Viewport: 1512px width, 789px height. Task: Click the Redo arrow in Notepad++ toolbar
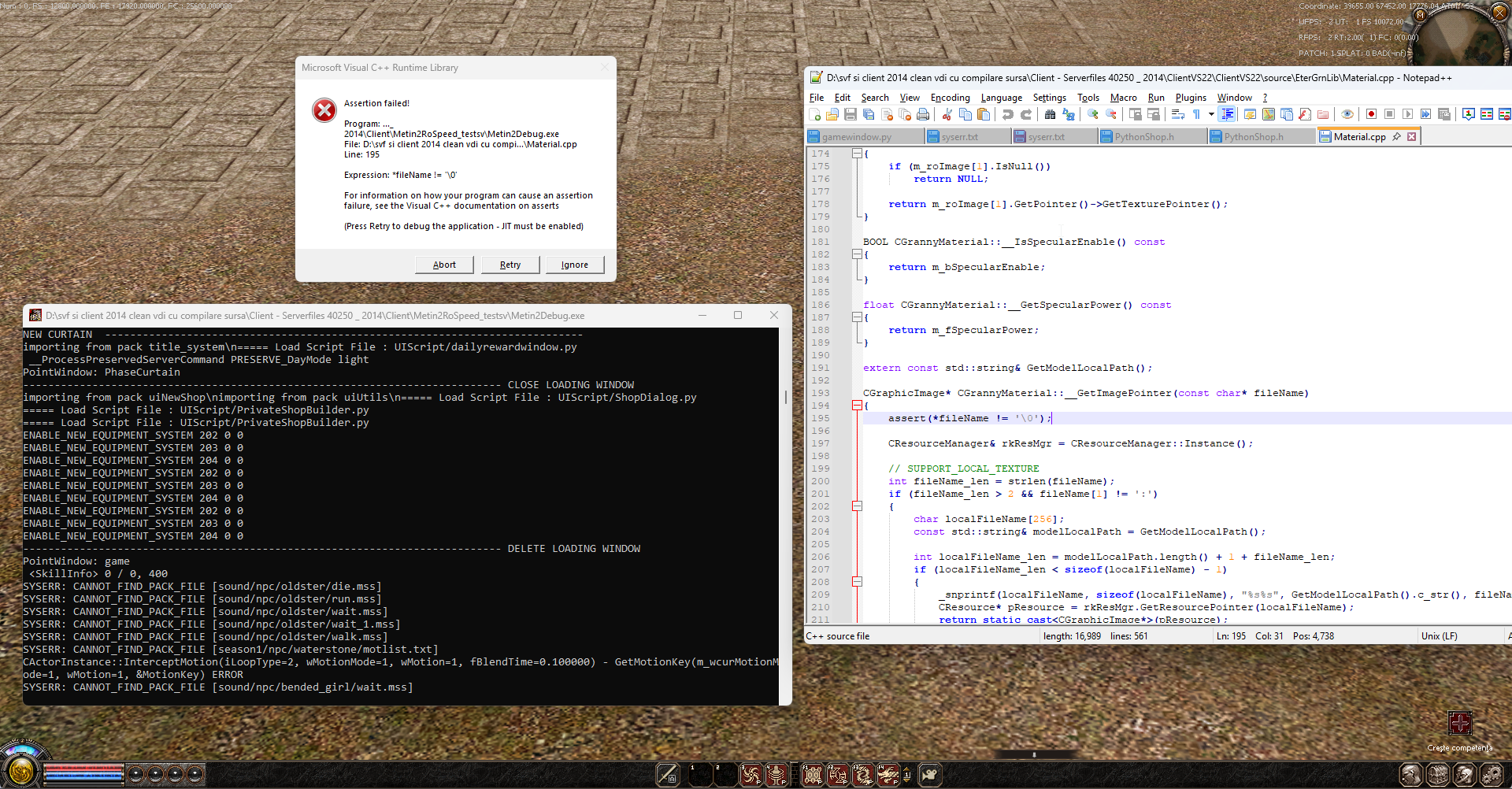1026,114
